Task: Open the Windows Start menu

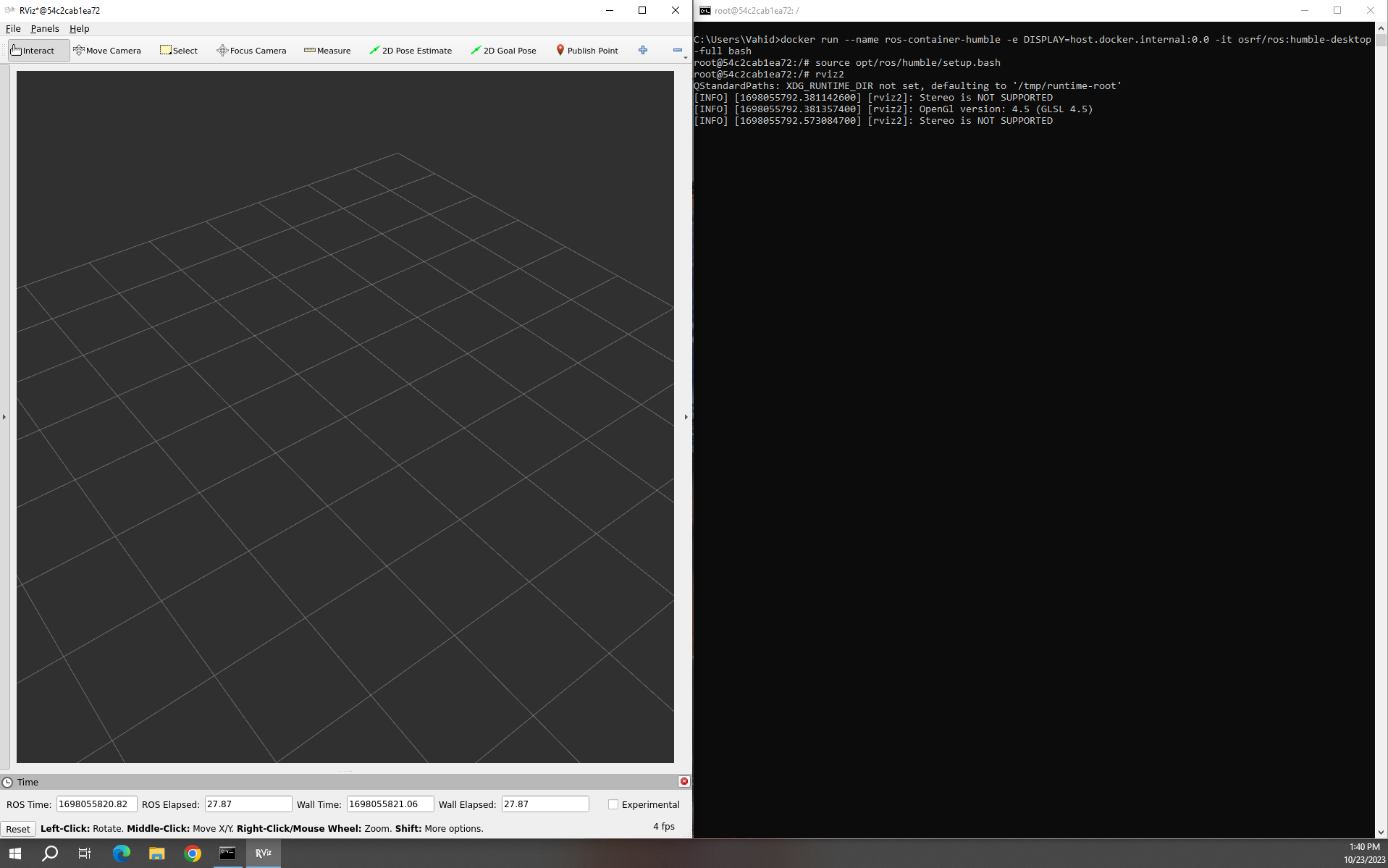Action: tap(15, 854)
